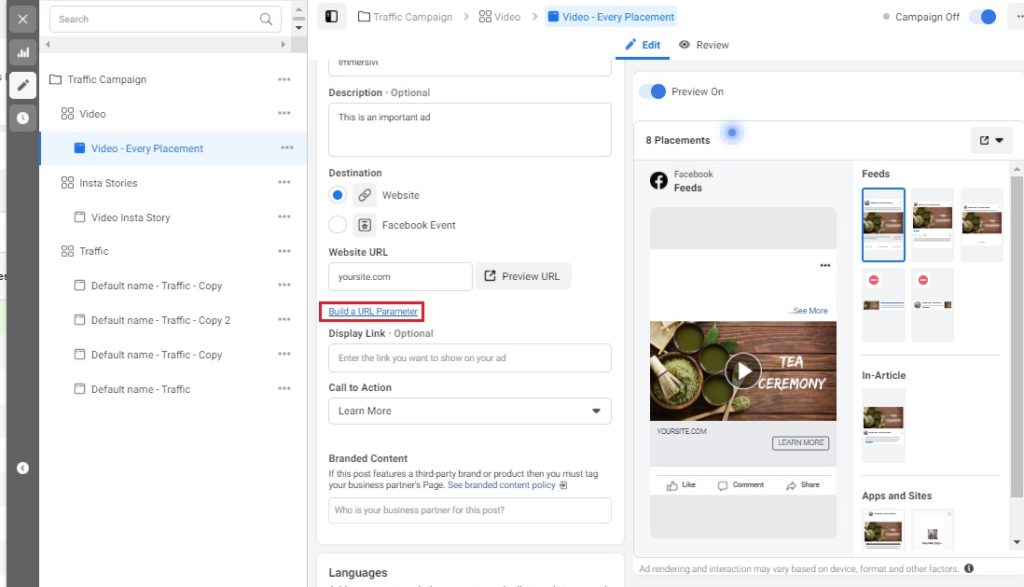
Task: Select Facebook Event as destination
Action: 335,224
